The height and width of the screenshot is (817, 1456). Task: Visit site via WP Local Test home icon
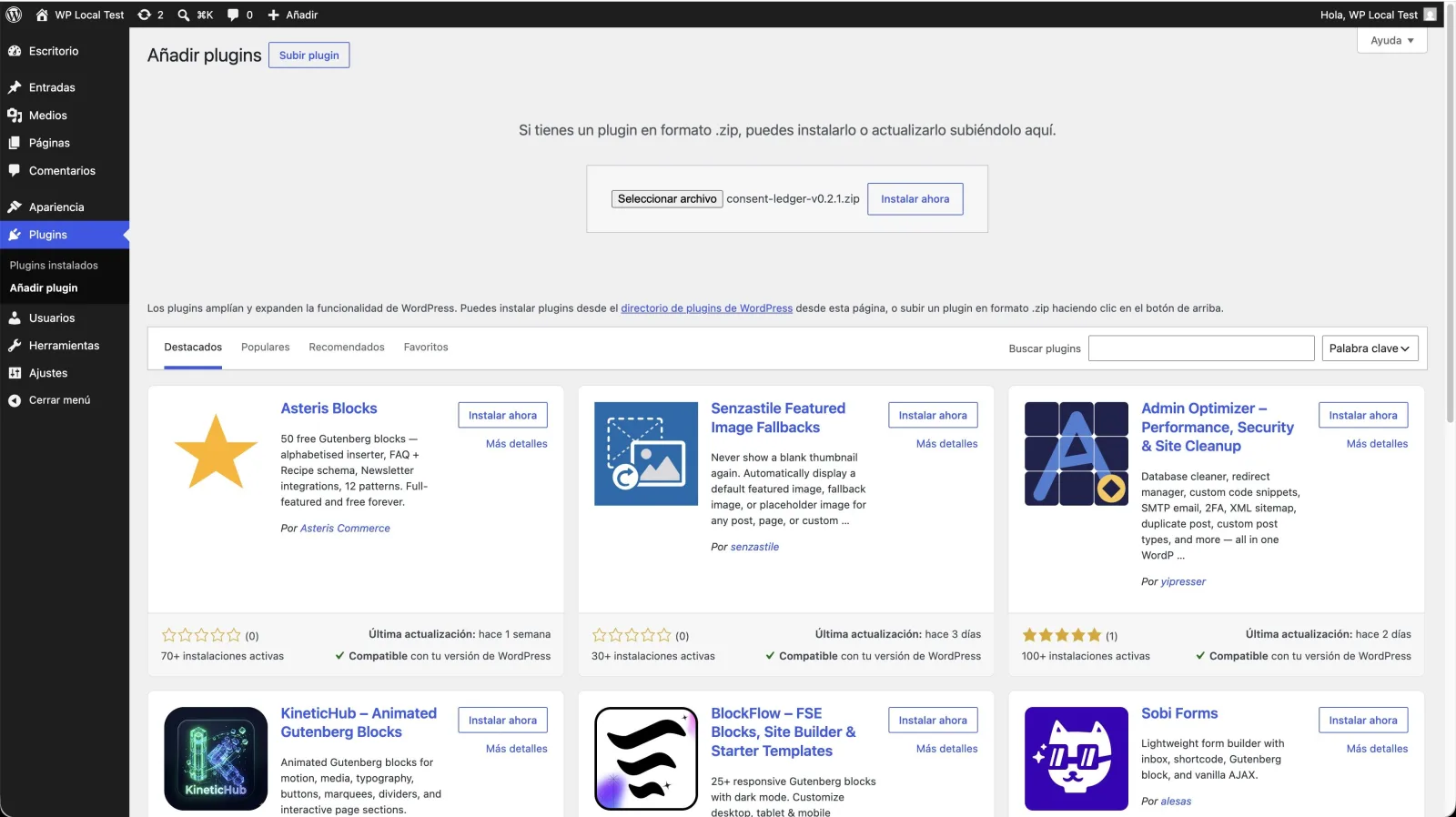pyautogui.click(x=42, y=15)
